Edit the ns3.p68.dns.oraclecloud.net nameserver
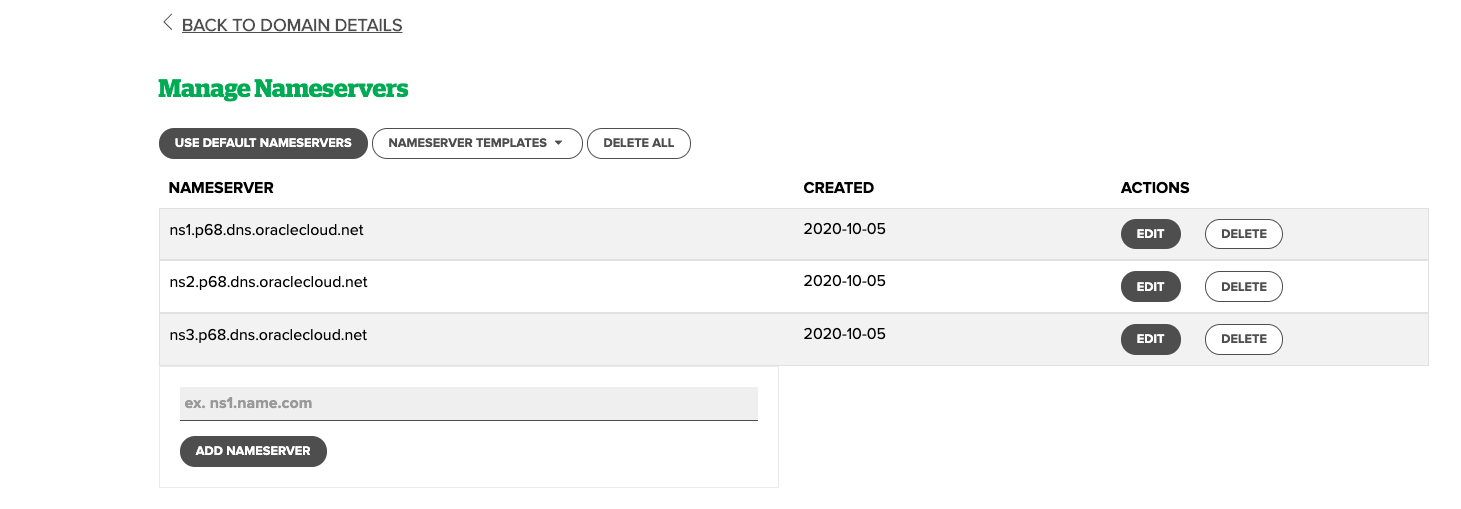This screenshot has height=509, width=1461. (x=1150, y=339)
